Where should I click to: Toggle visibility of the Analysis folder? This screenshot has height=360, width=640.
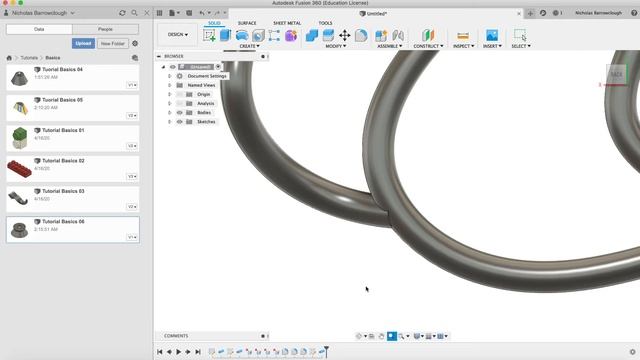coord(180,103)
